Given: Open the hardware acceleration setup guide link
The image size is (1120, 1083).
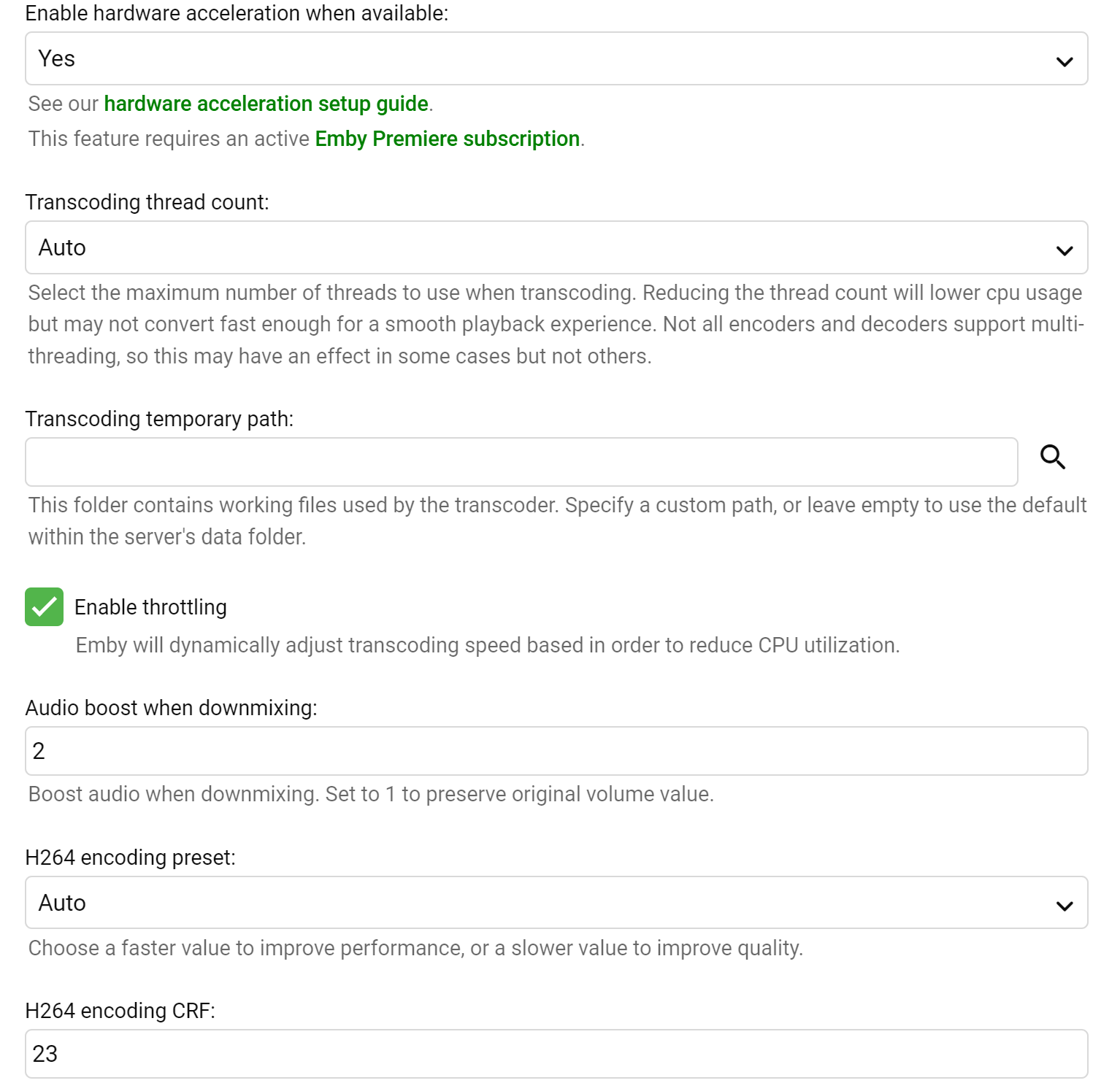Looking at the screenshot, I should click(266, 104).
